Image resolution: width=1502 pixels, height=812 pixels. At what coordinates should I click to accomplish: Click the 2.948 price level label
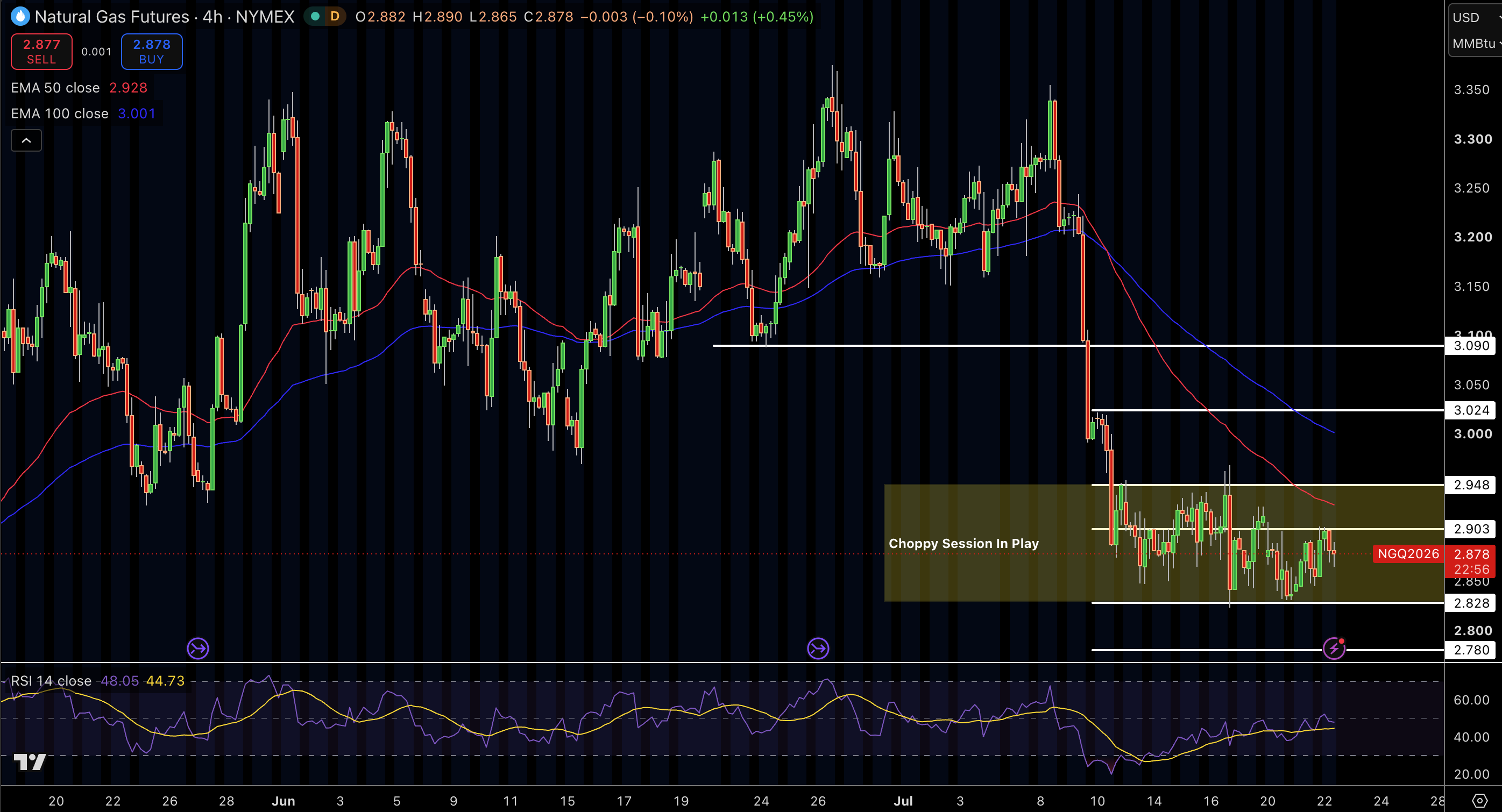(1470, 485)
